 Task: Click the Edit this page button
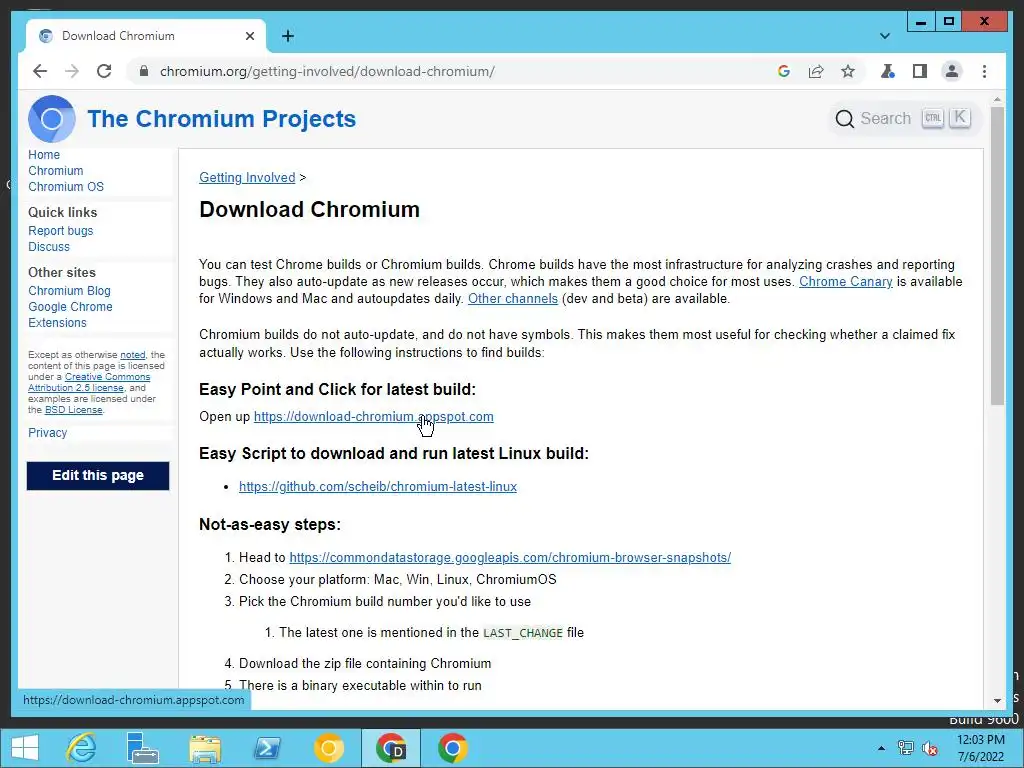point(98,475)
